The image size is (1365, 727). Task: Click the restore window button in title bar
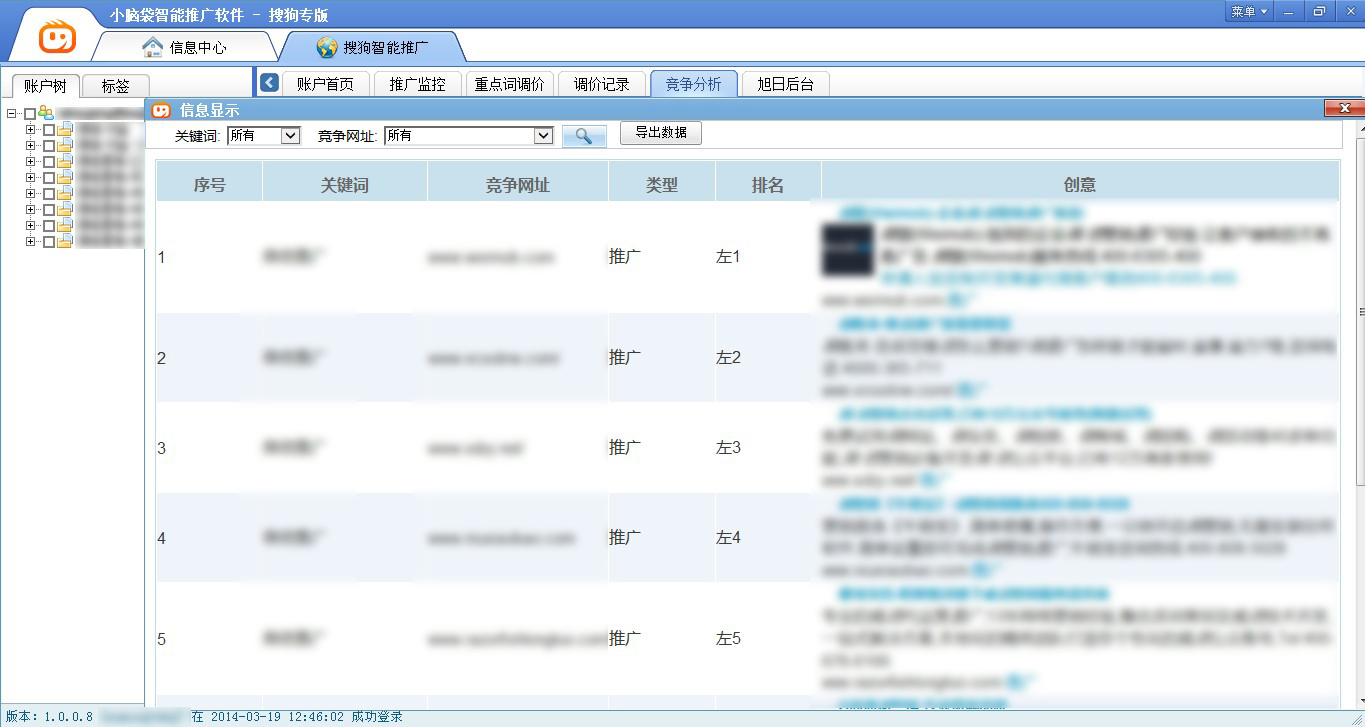point(1318,11)
